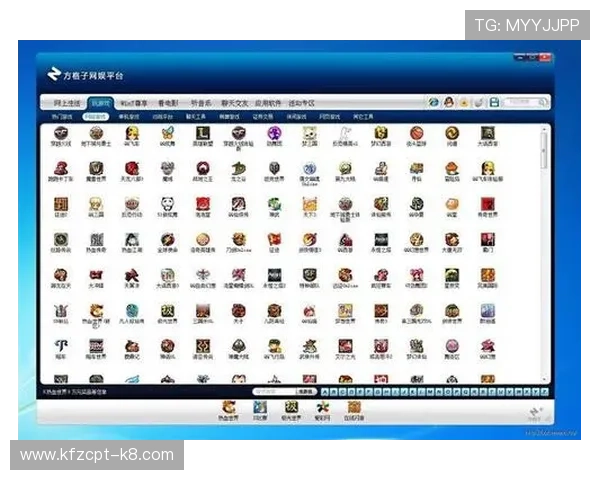Open the 极光世界 icon in bottom dock

[x=291, y=408]
